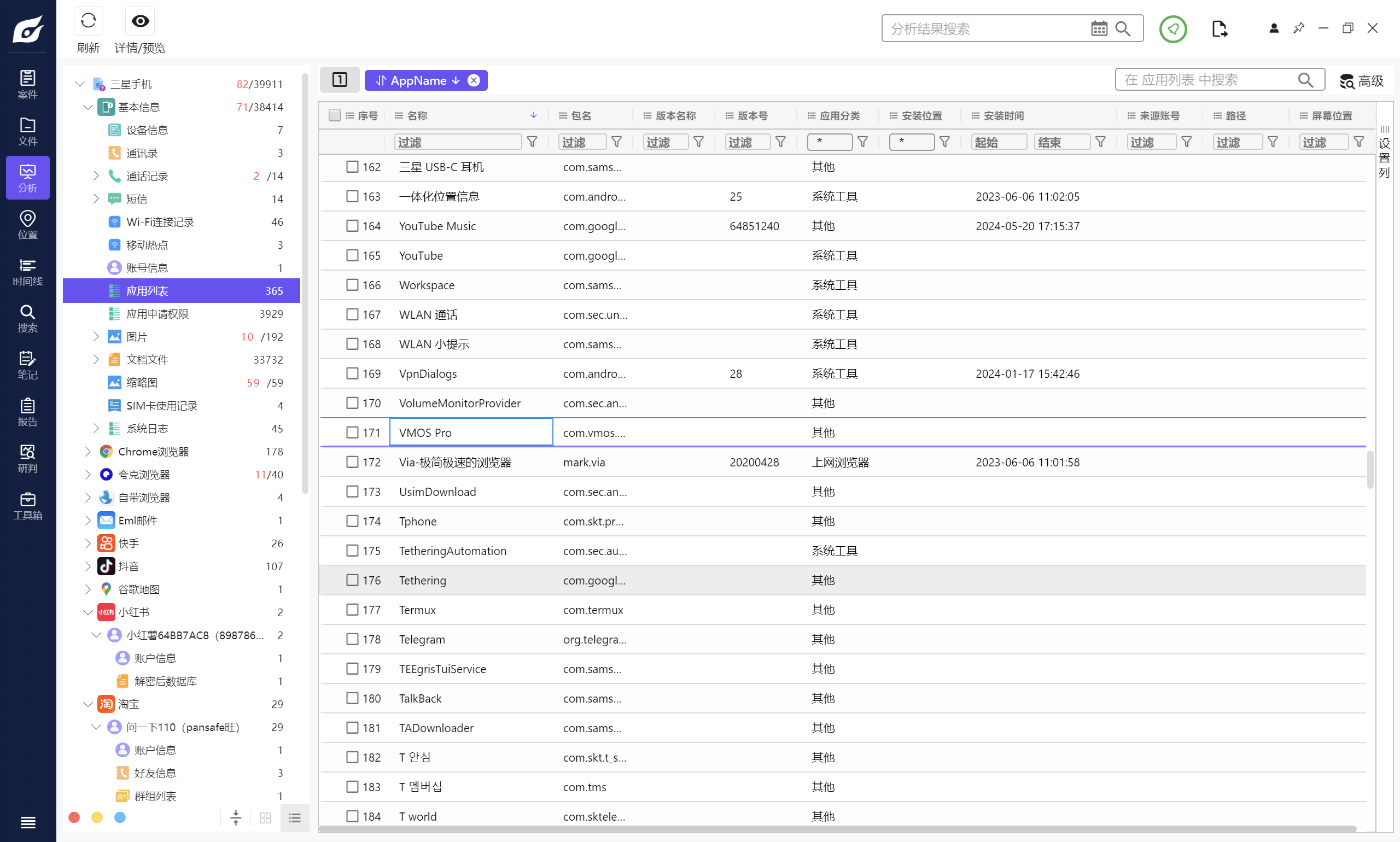
Task: Check the row 177 Termux checkbox
Action: (x=352, y=610)
